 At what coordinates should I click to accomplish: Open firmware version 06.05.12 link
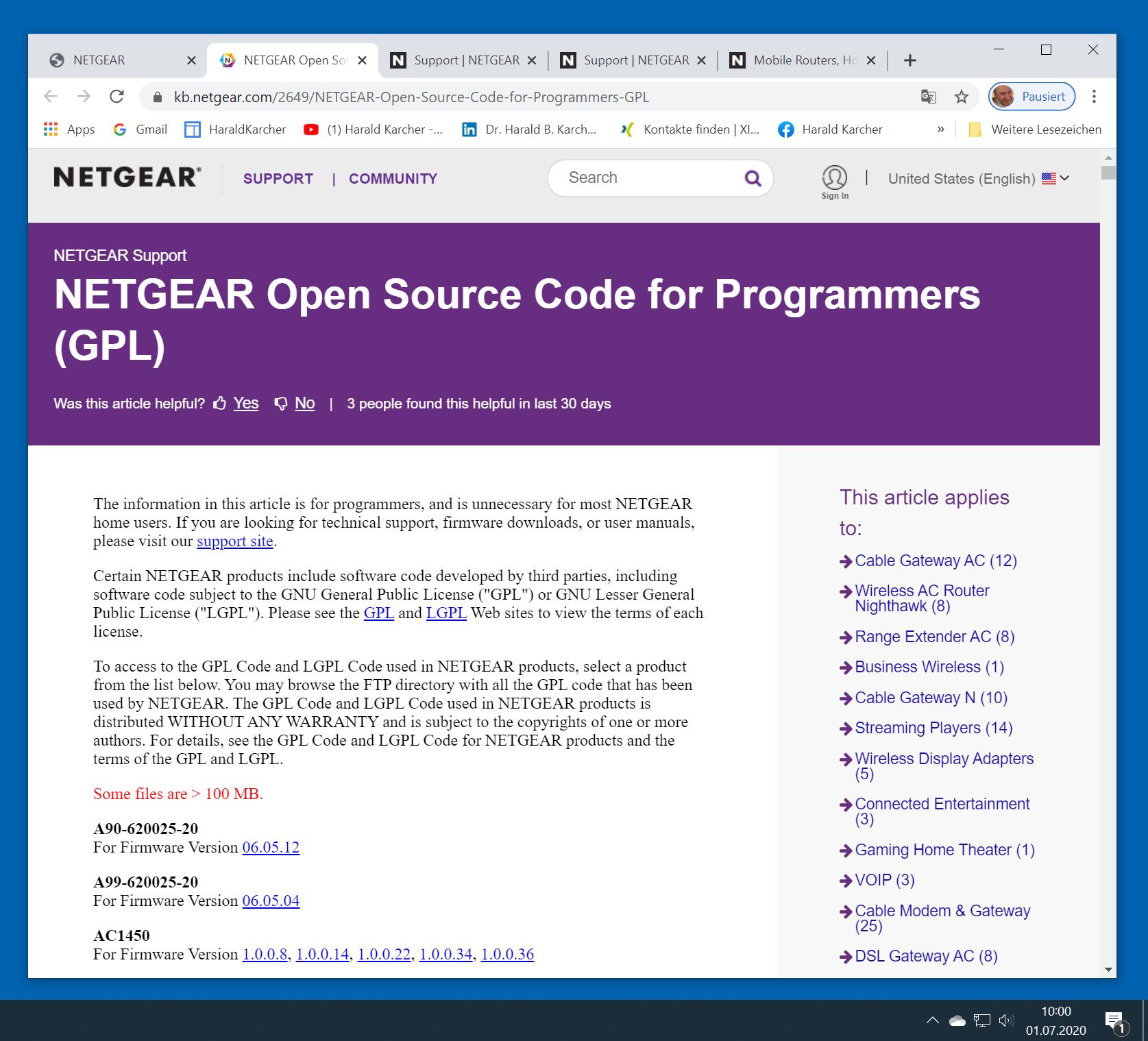pyautogui.click(x=271, y=847)
